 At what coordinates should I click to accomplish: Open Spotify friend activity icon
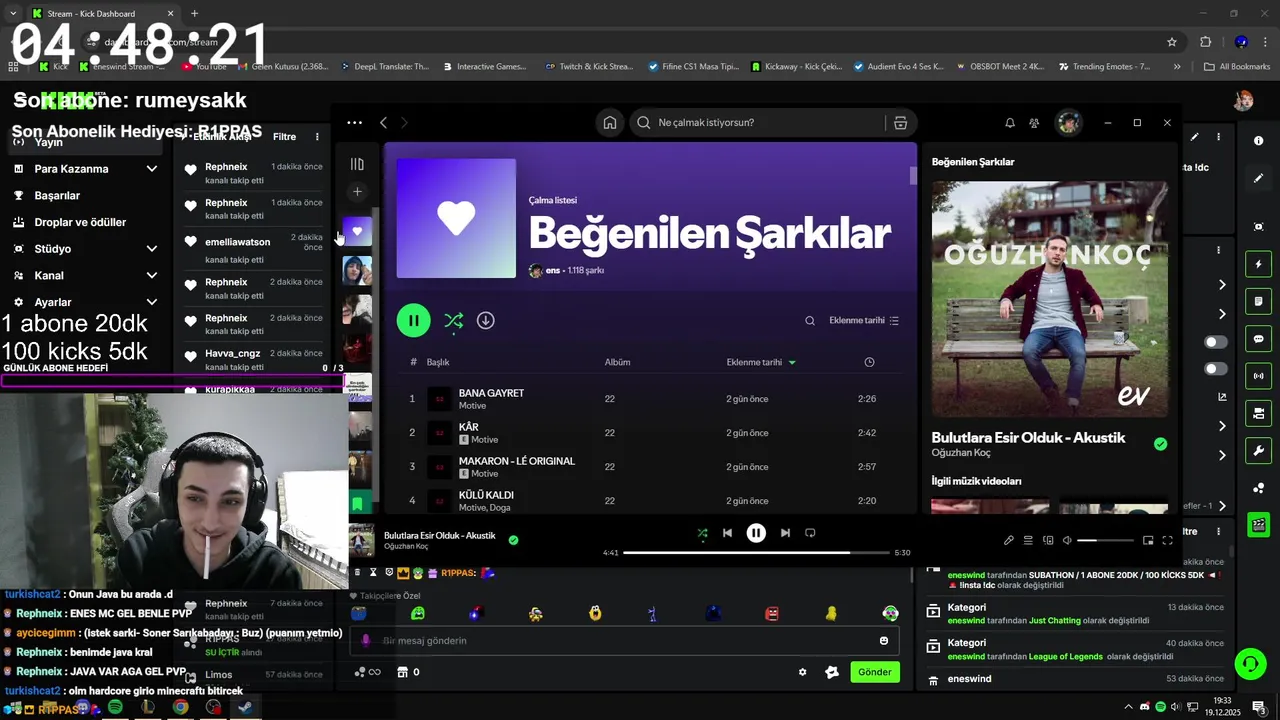[x=1034, y=123]
